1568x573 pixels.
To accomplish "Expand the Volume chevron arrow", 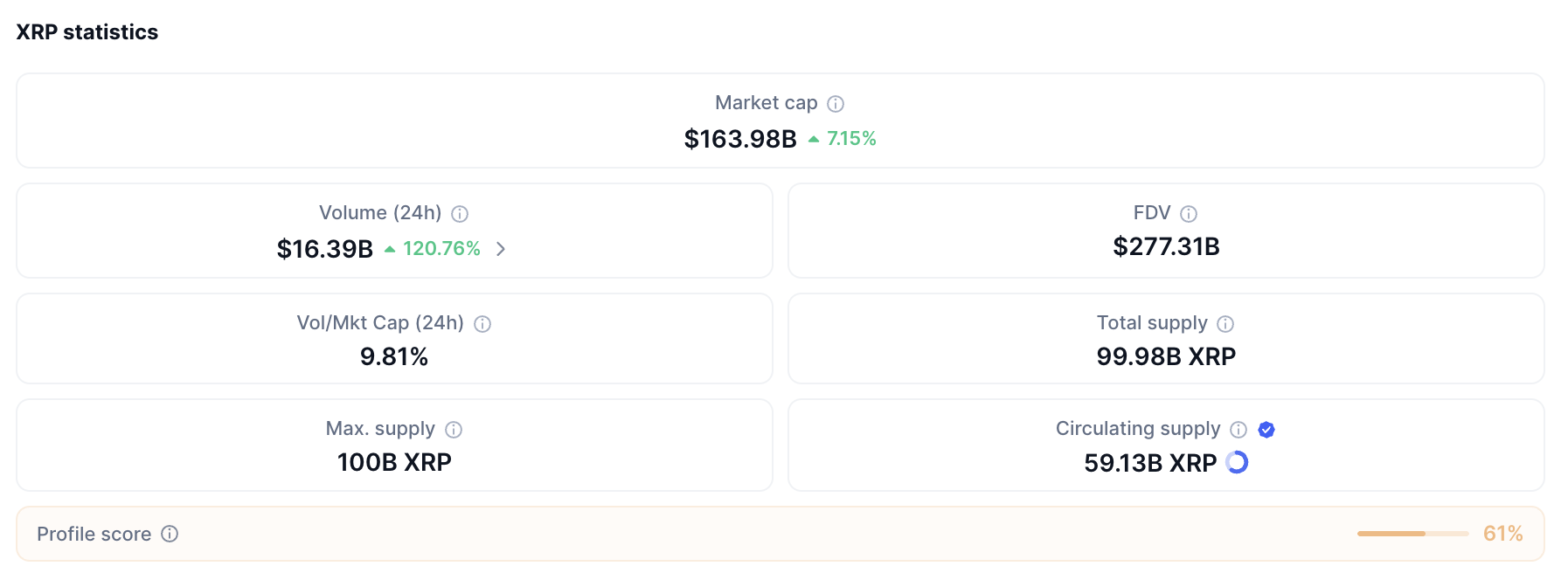I will coord(501,249).
